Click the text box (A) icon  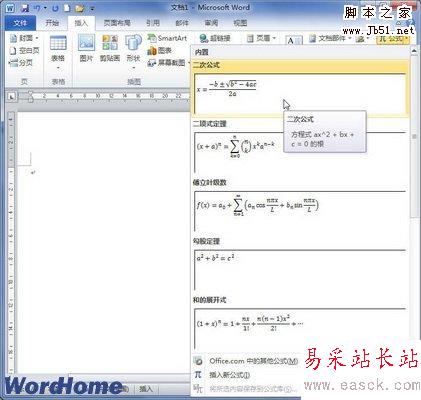294,40
